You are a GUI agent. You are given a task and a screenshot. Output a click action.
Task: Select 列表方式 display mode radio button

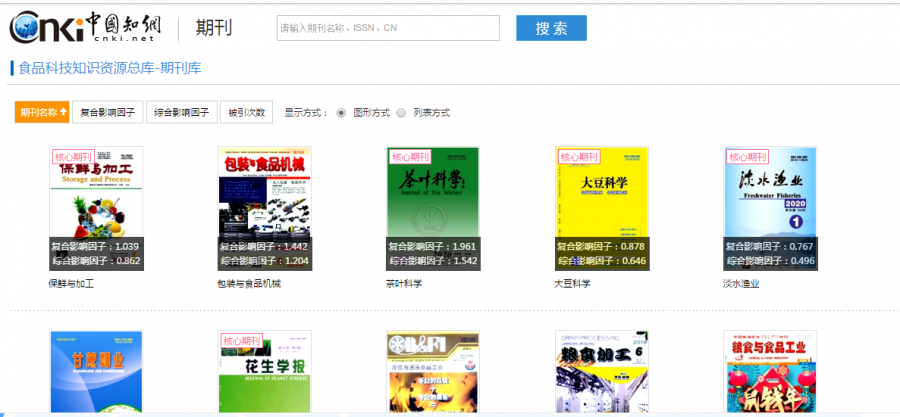tap(402, 113)
